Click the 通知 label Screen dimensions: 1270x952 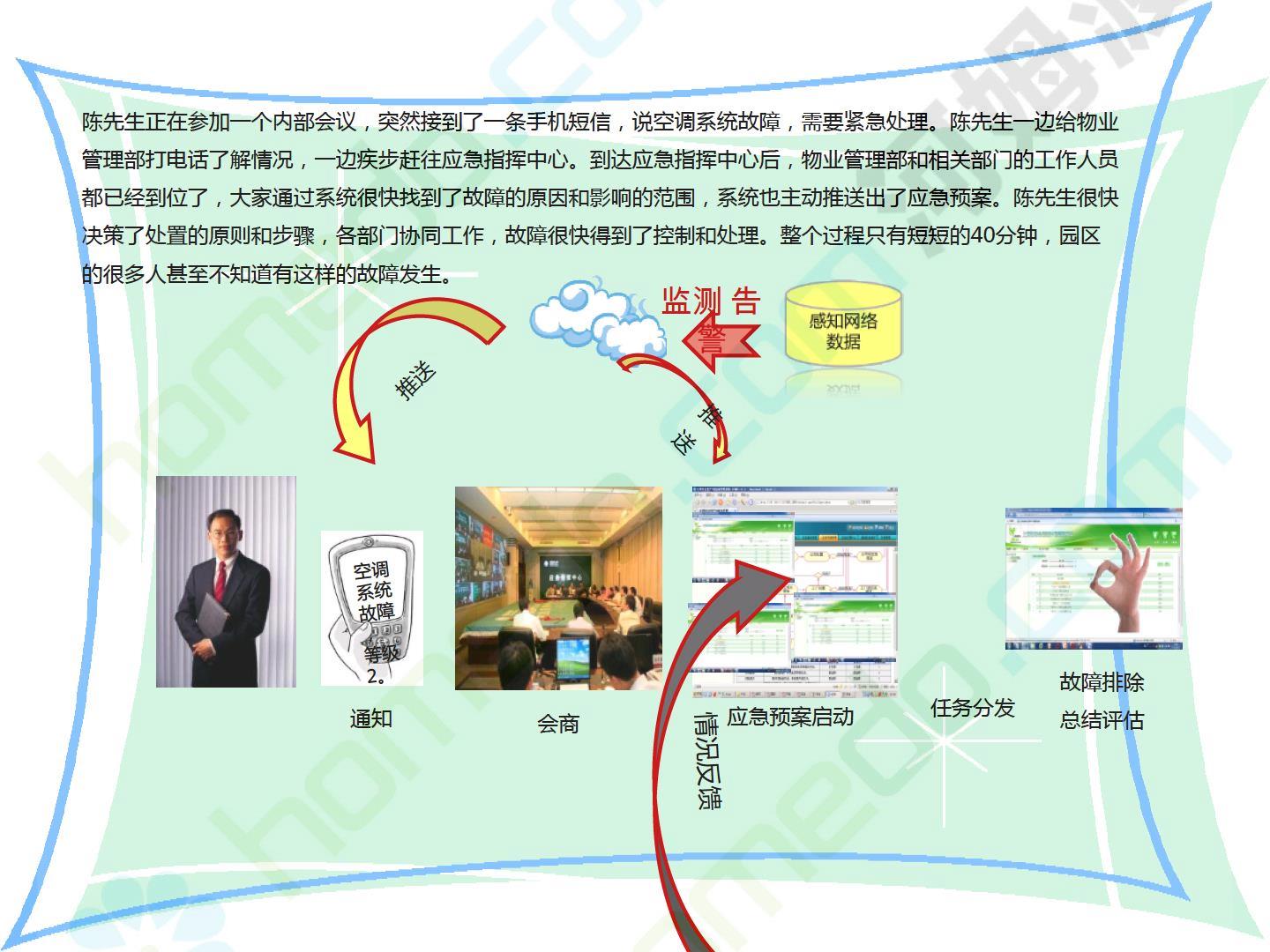(370, 718)
